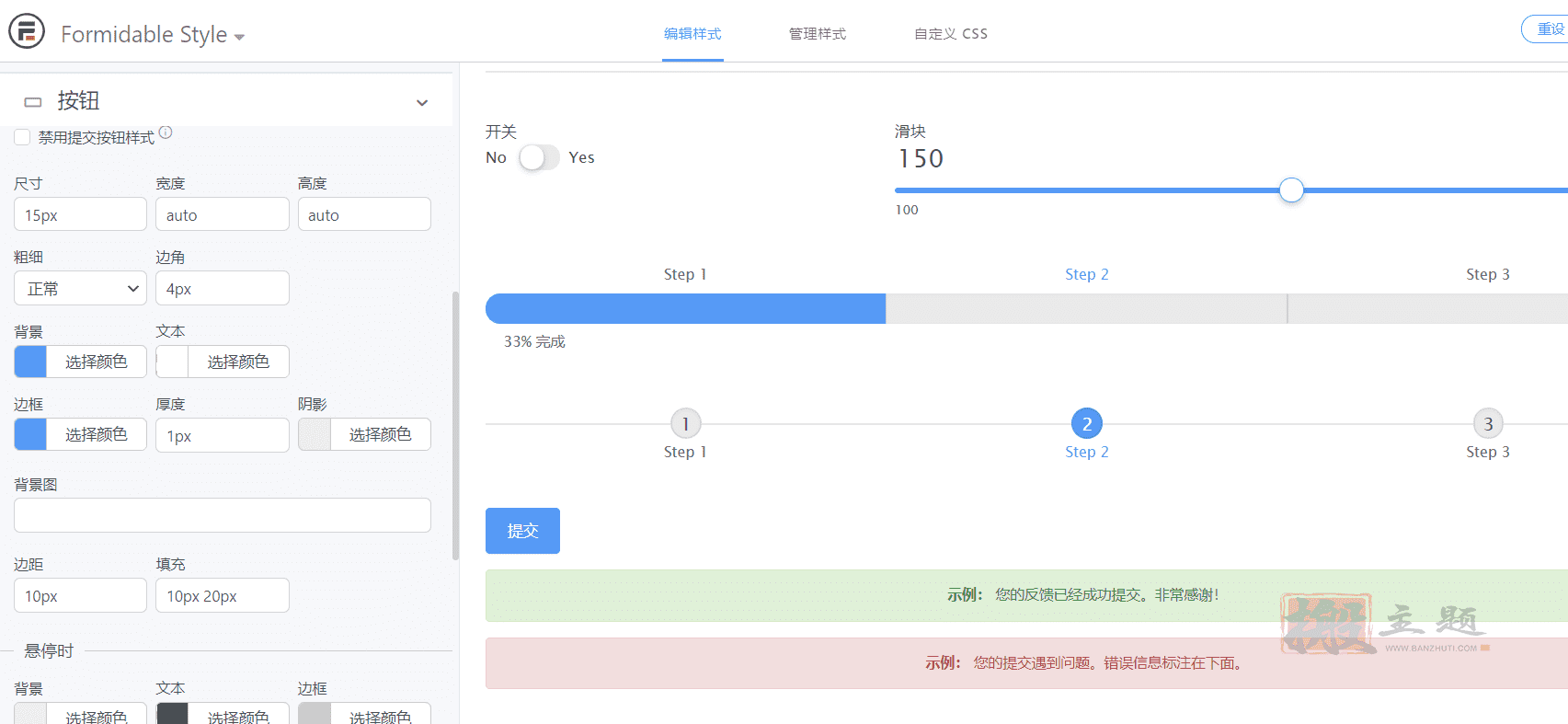
Task: Pick the 边框 blue color swatch
Action: [30, 434]
